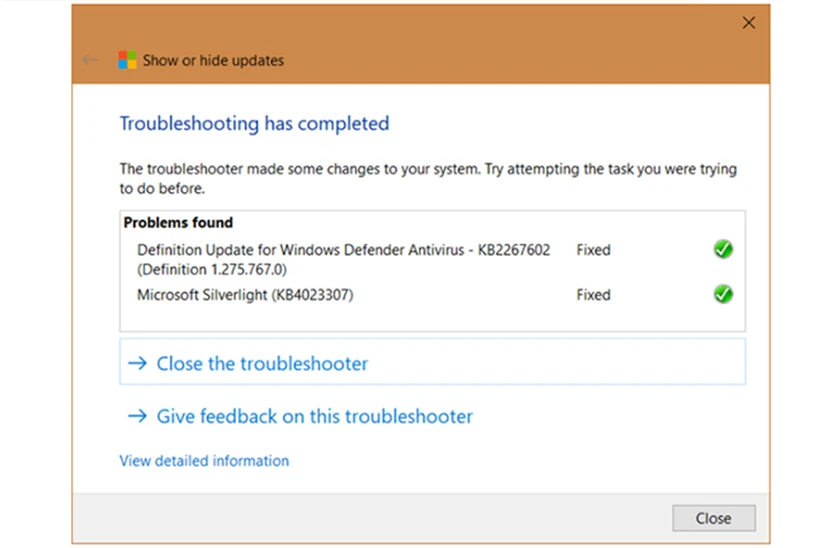Click the Problems found heading

coord(178,222)
